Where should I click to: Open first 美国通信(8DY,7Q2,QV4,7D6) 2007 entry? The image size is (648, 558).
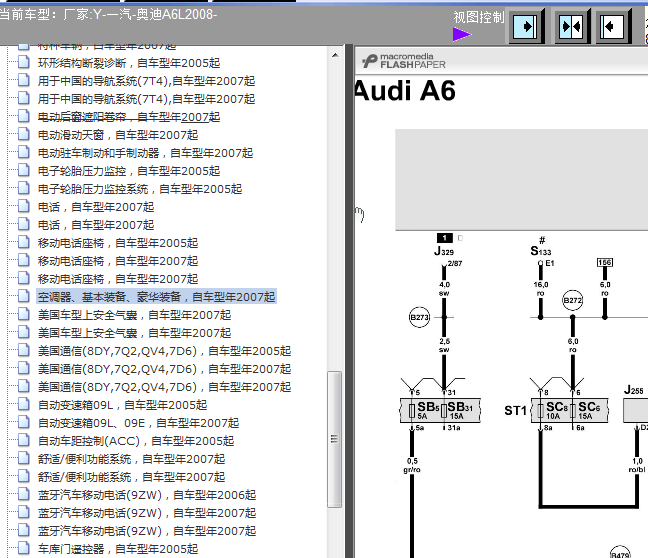point(164,369)
